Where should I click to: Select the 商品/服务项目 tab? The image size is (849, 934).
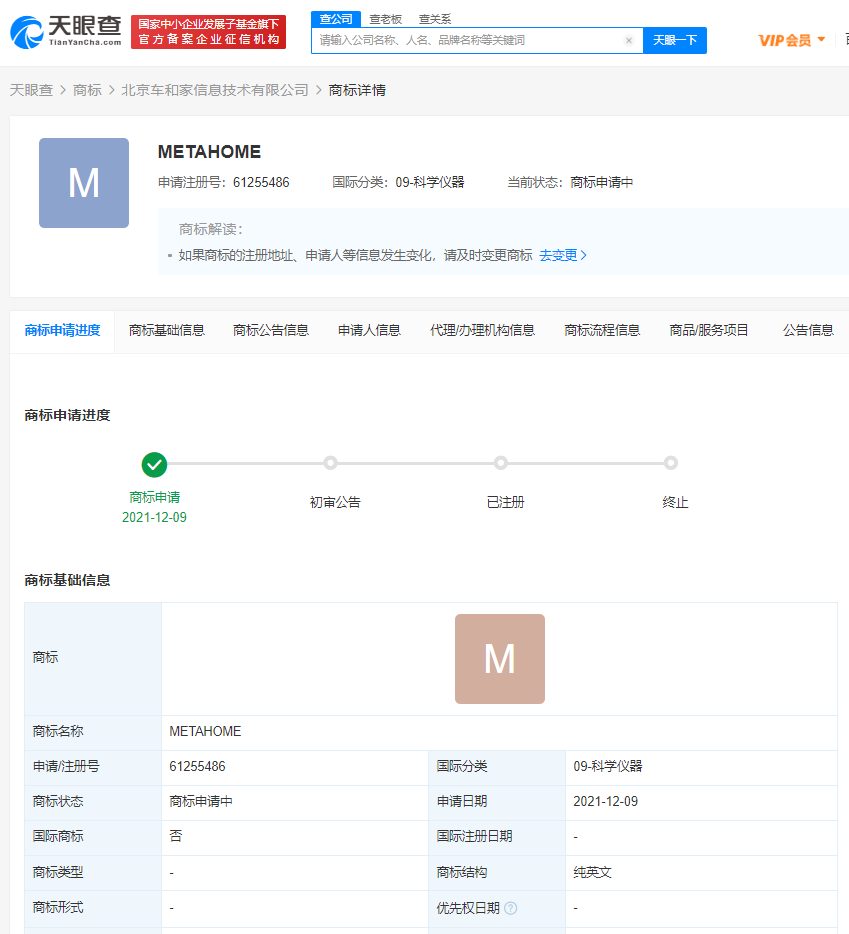click(709, 330)
